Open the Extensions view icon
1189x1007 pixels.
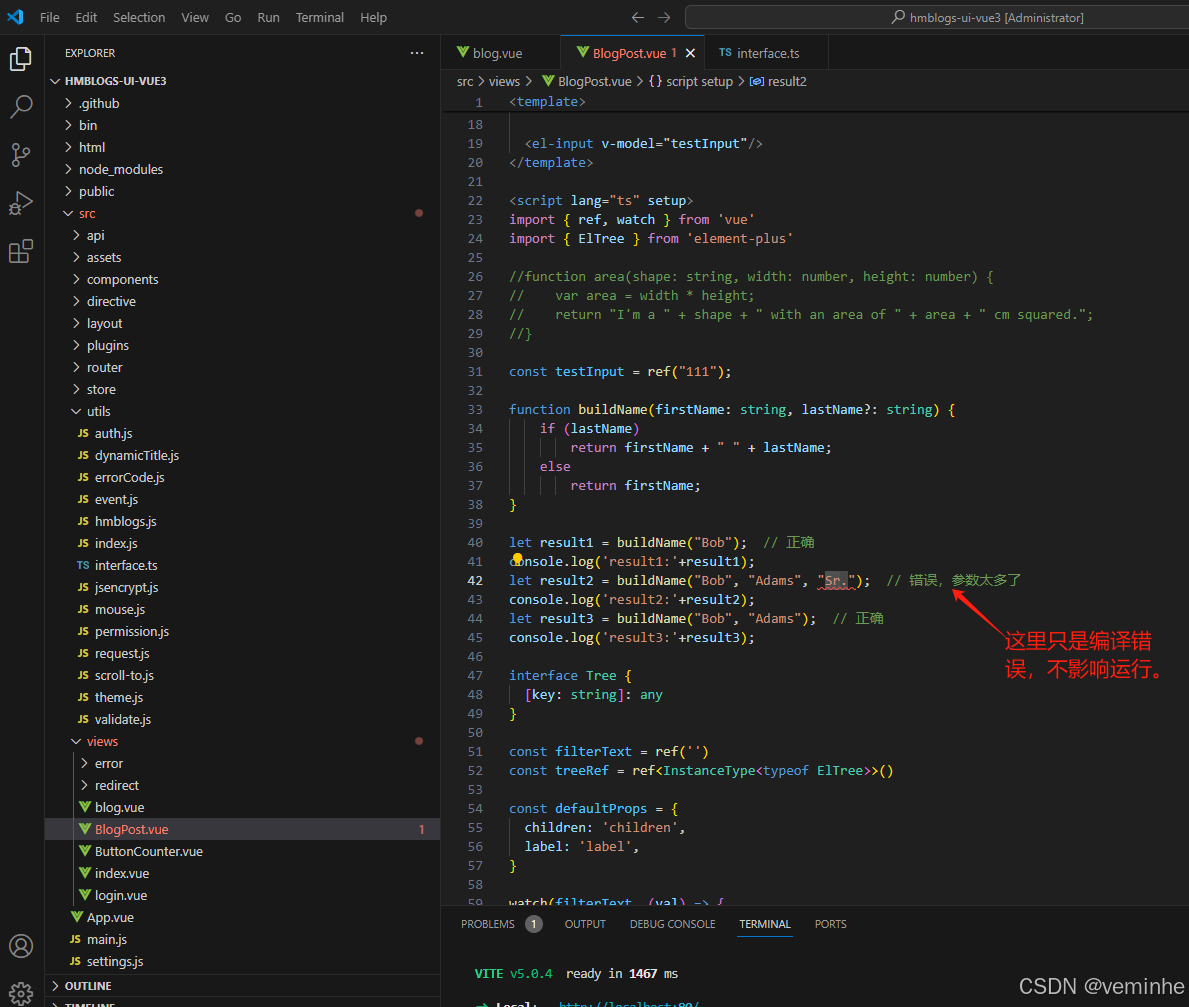pos(21,251)
